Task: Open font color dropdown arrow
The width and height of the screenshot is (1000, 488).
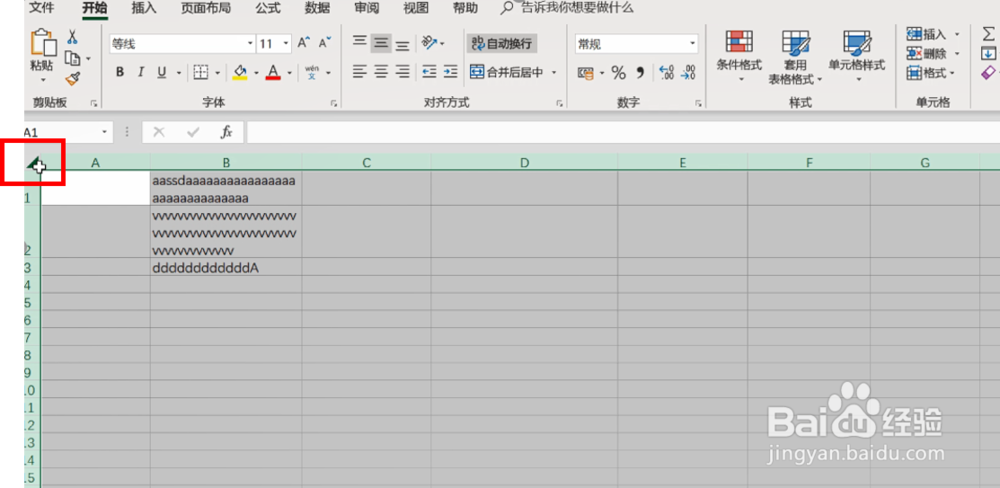Action: (289, 73)
